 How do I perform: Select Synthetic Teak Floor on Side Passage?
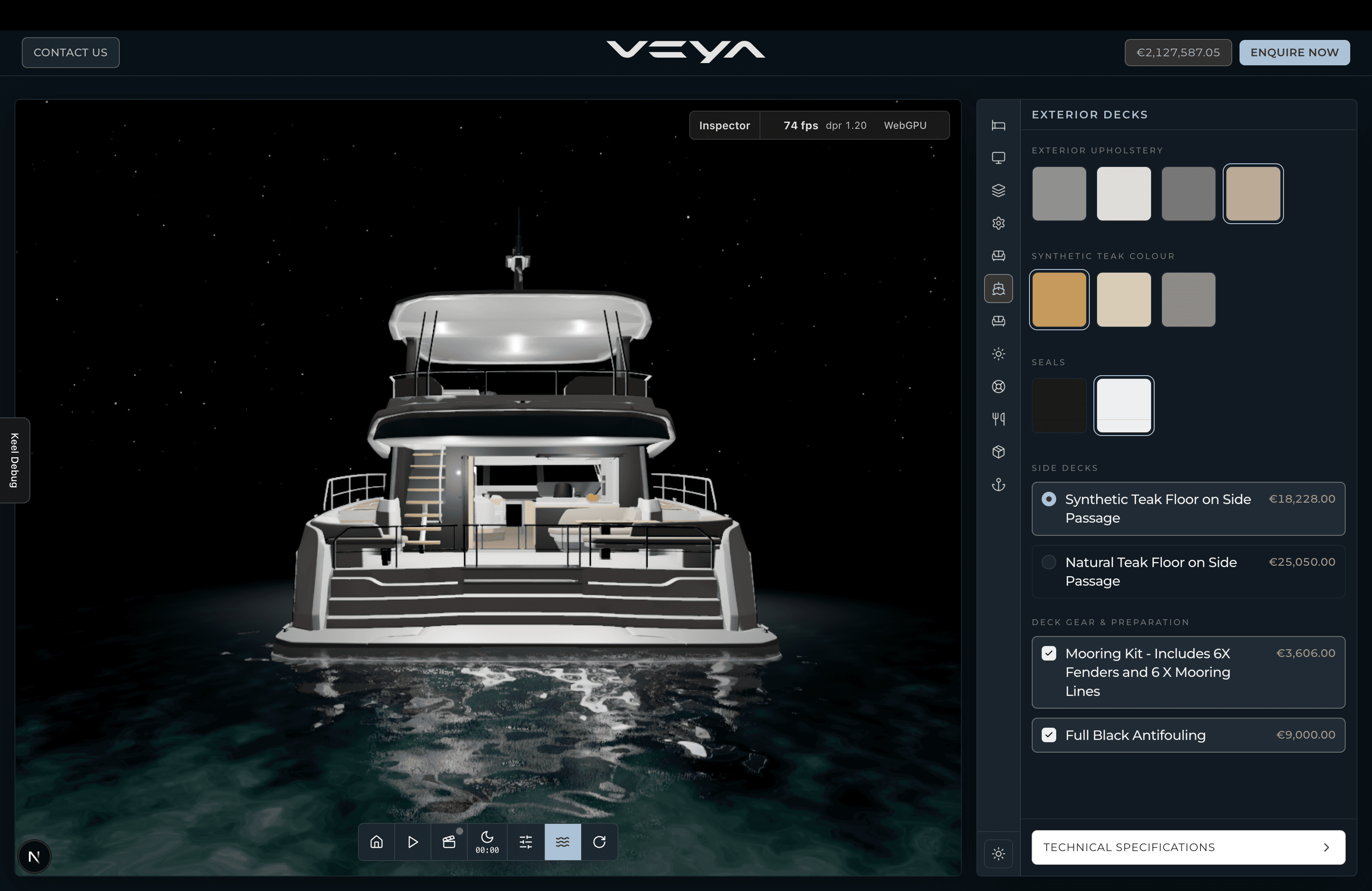1188,508
